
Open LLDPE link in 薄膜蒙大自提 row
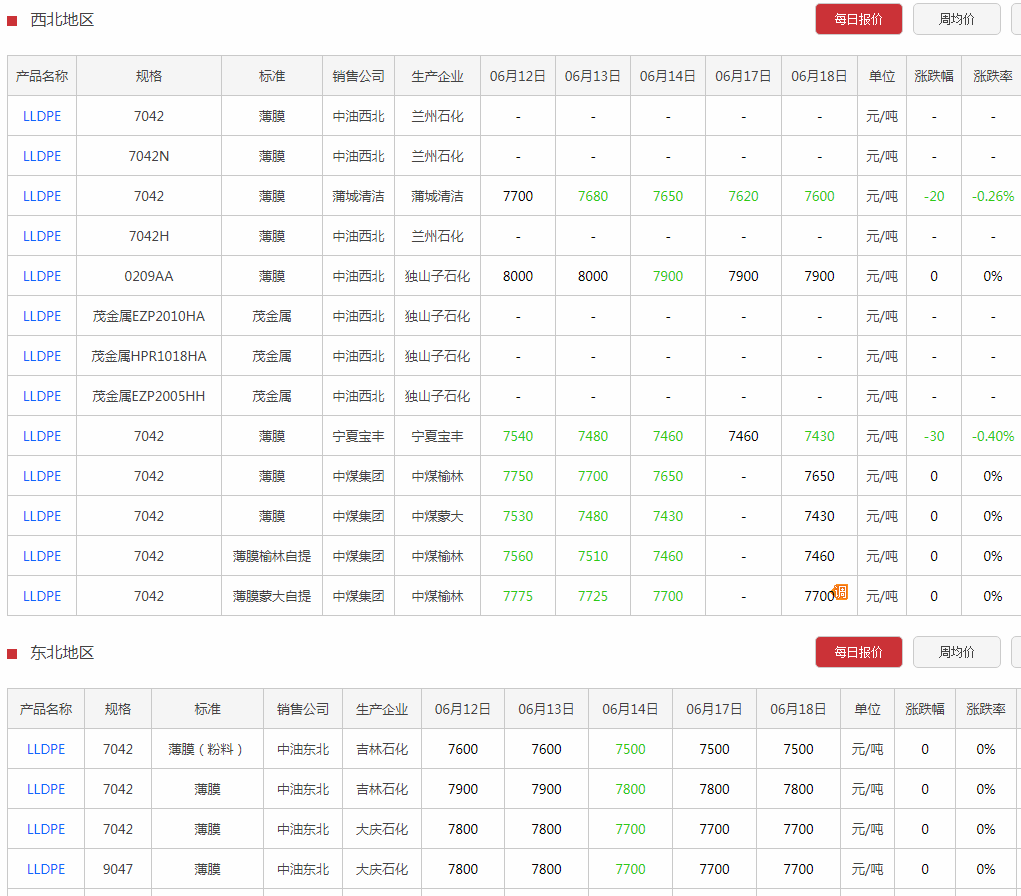[42, 596]
